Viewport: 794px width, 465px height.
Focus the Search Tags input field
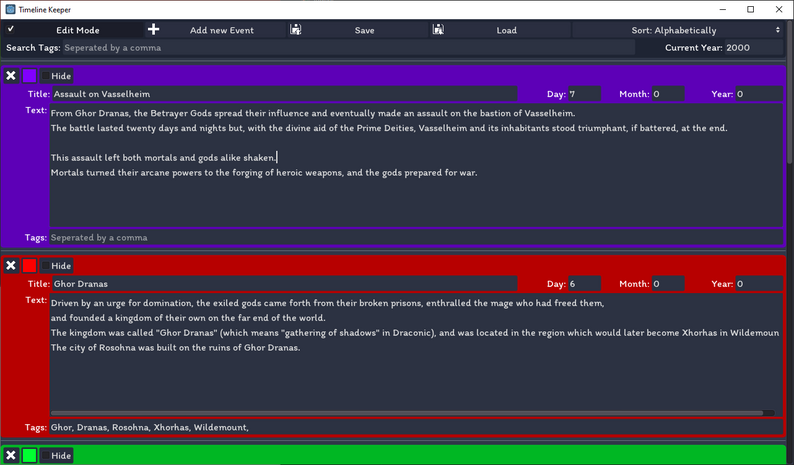[x=348, y=48]
